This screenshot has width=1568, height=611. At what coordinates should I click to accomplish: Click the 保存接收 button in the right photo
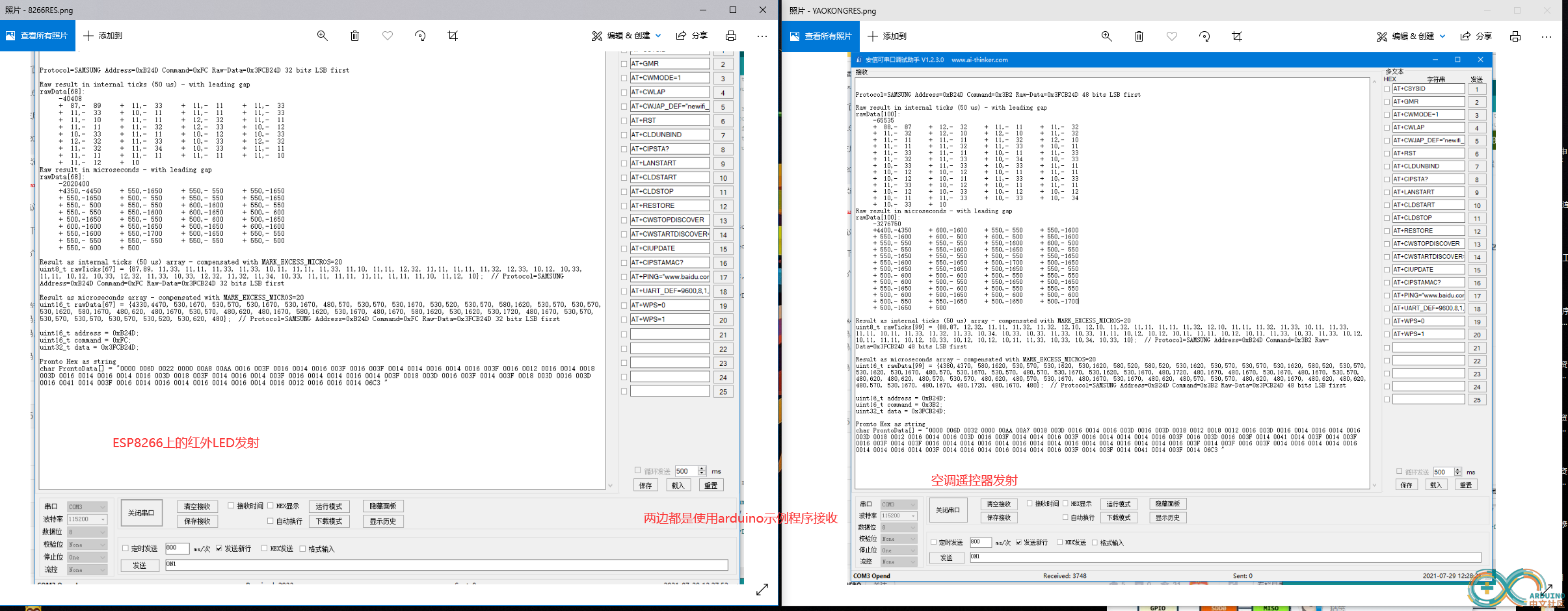(999, 517)
